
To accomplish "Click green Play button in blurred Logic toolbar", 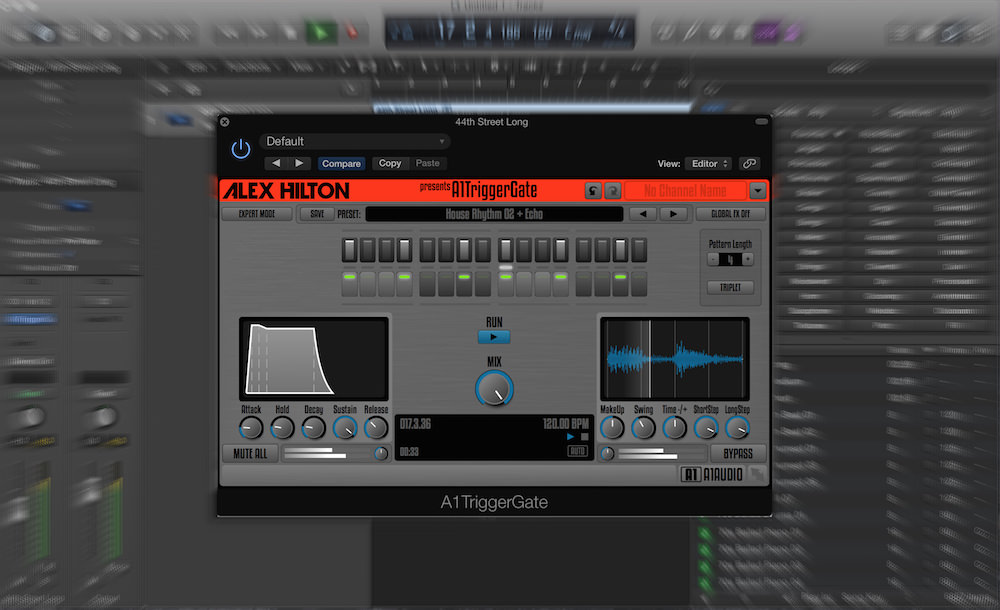I will [321, 32].
